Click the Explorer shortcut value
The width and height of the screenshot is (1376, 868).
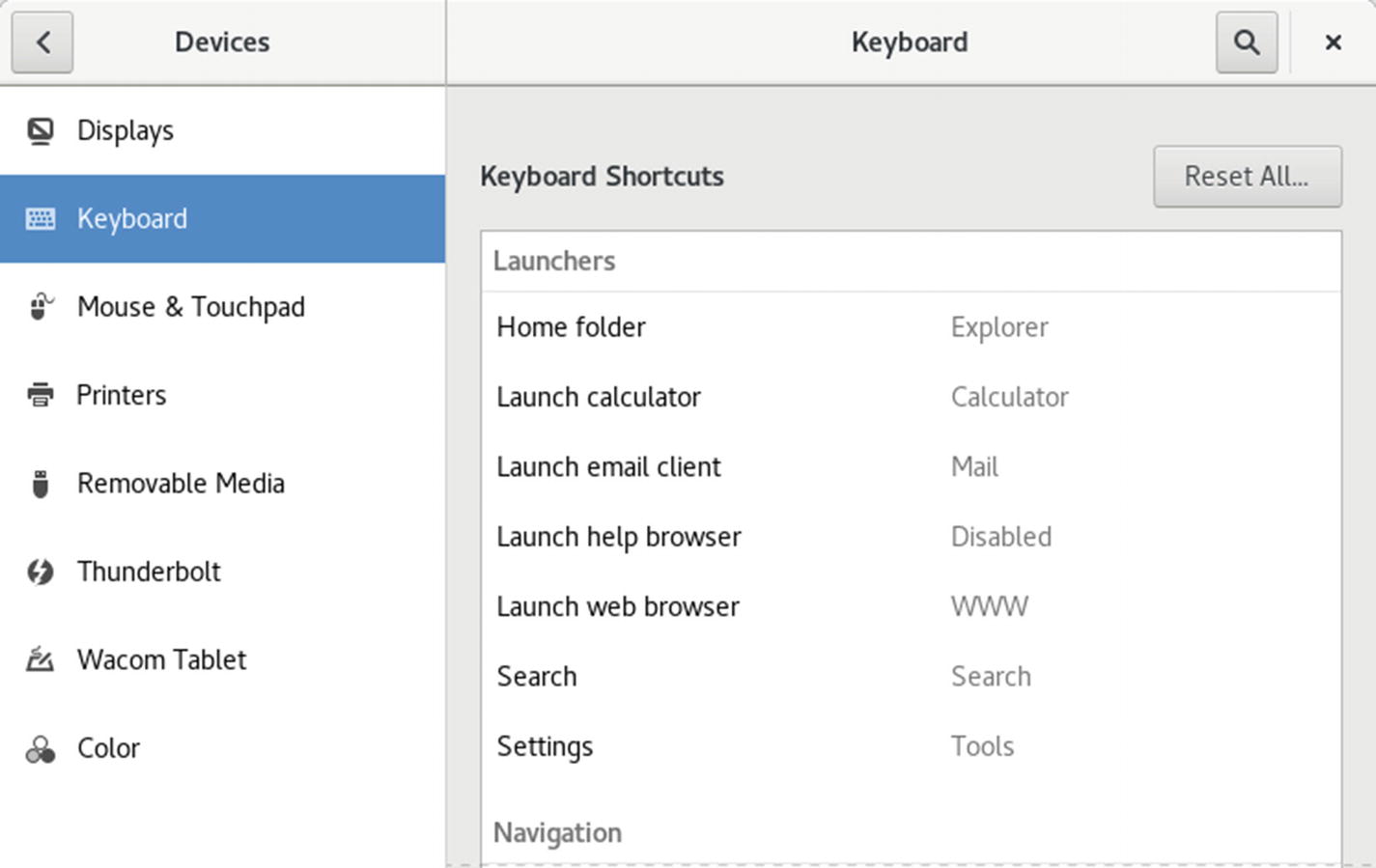[x=999, y=327]
